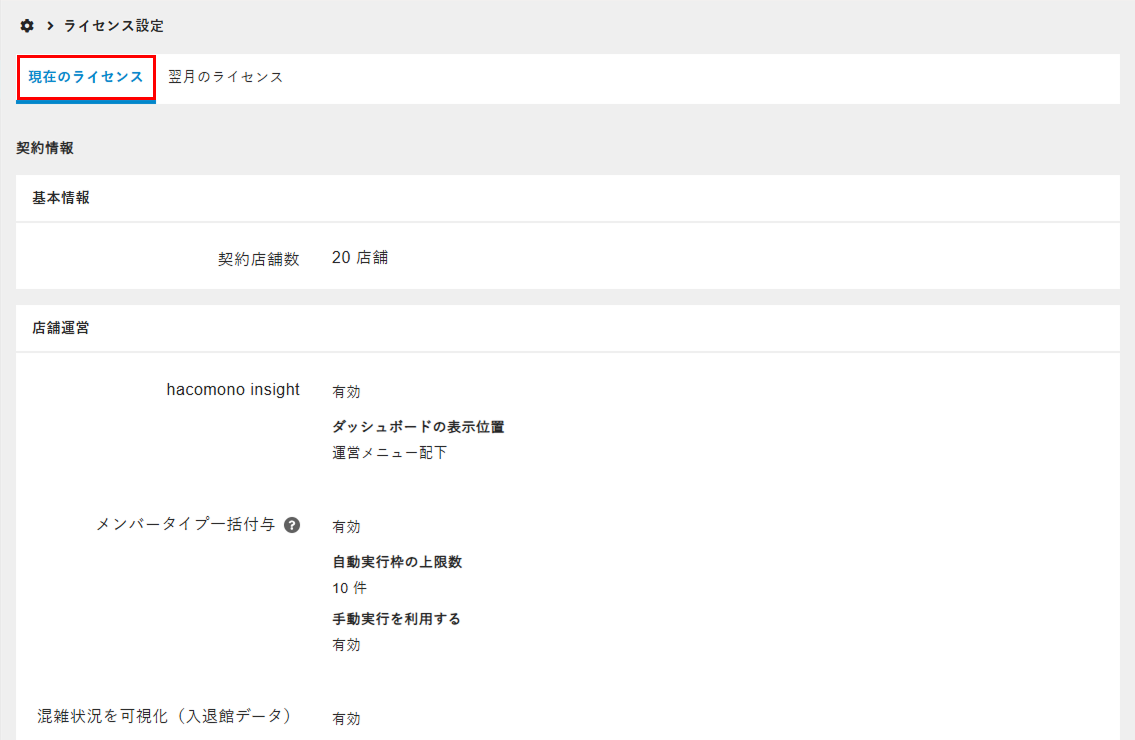Select the 契約情報 heading
Image resolution: width=1135 pixels, height=740 pixels.
[x=45, y=148]
